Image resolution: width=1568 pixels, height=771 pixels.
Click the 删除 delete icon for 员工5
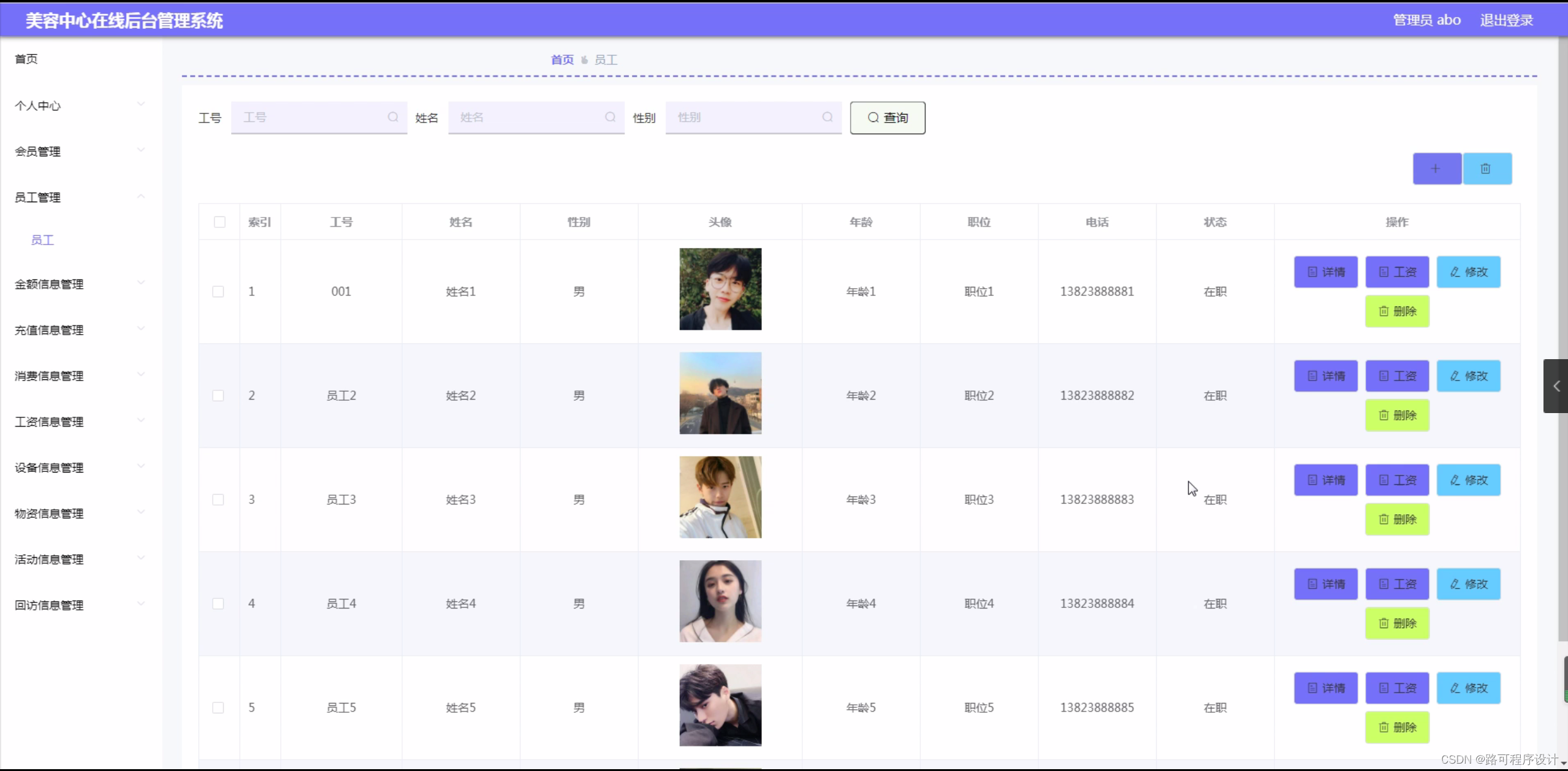[x=1383, y=727]
